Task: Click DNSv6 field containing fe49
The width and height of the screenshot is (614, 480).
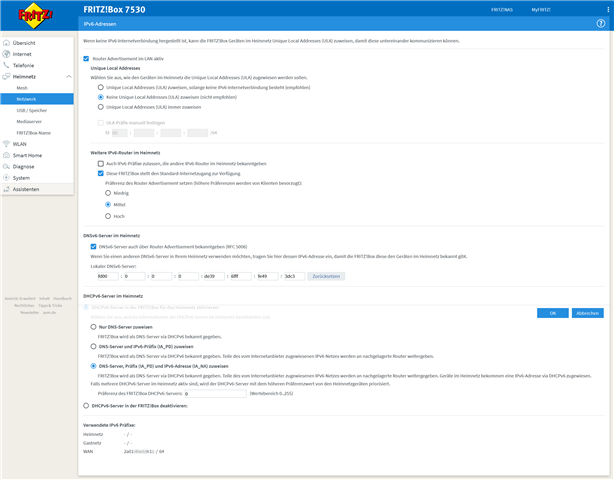Action: 268,276
